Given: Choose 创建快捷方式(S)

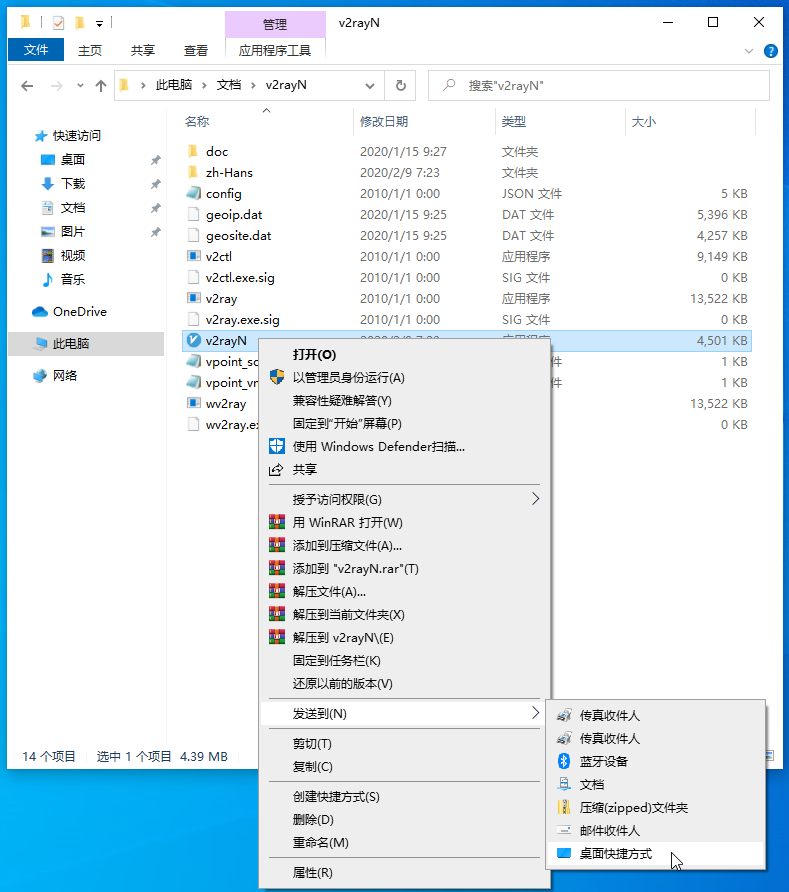Looking at the screenshot, I should (404, 796).
